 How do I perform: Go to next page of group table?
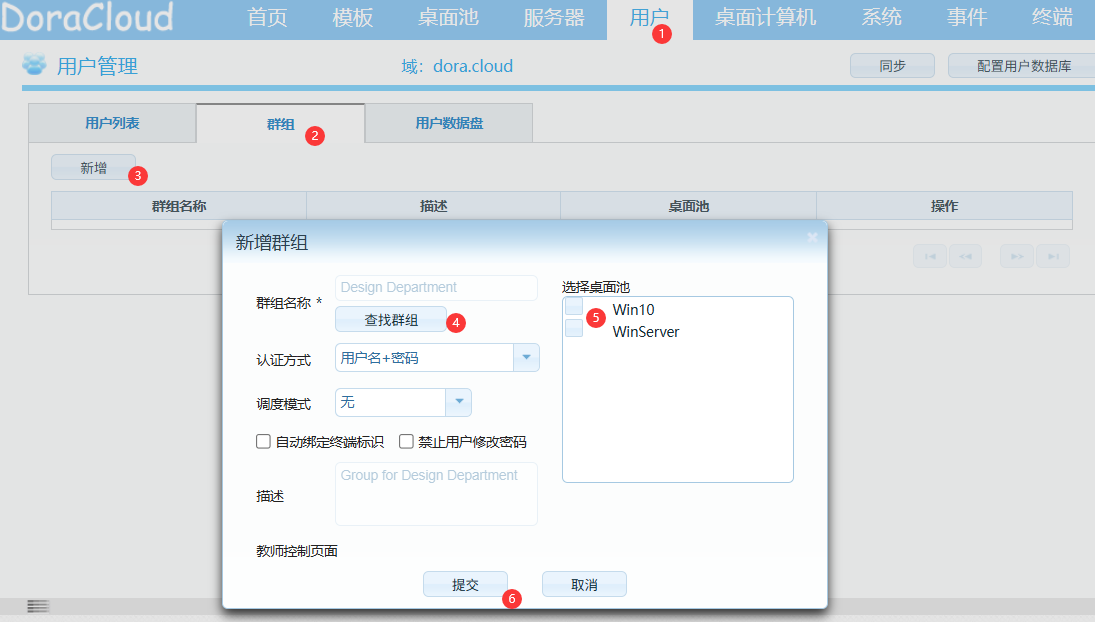tap(1017, 256)
